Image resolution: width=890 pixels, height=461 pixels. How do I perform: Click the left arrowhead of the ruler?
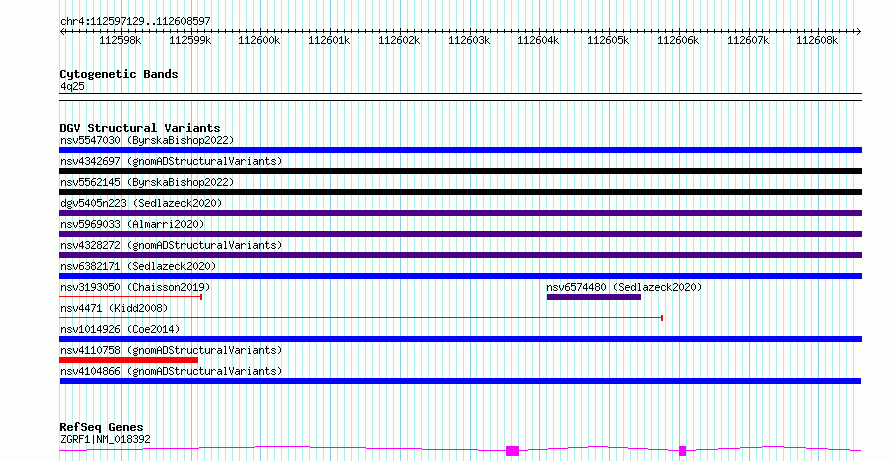[x=62, y=31]
